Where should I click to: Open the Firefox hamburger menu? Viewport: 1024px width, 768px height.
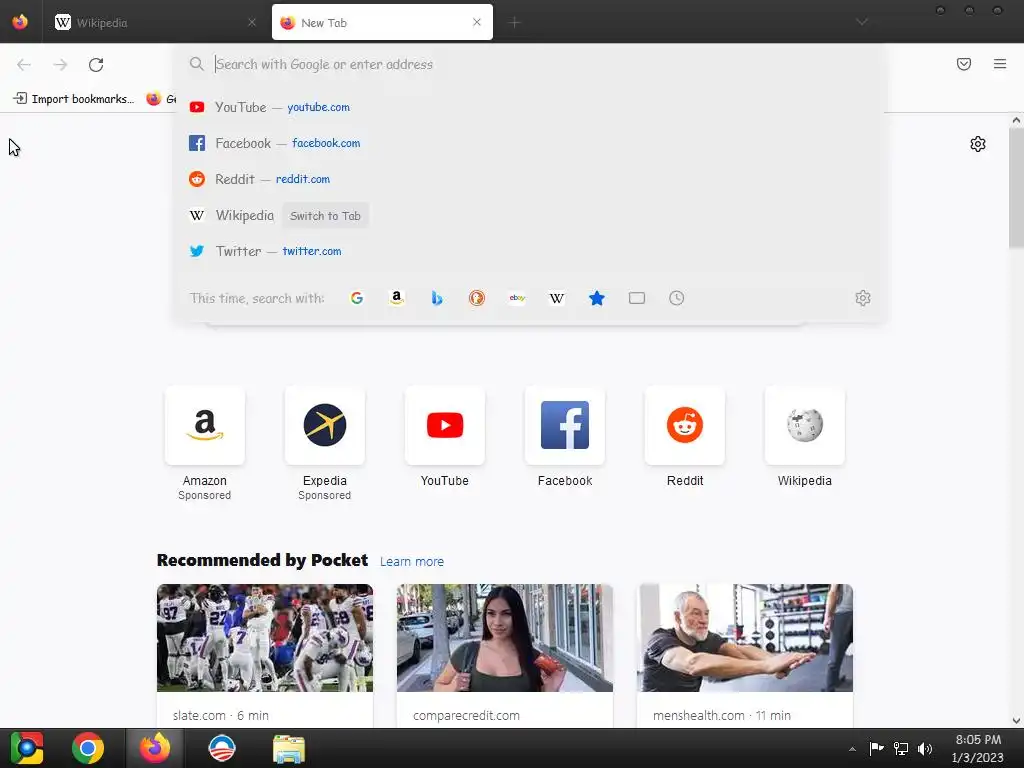1000,64
